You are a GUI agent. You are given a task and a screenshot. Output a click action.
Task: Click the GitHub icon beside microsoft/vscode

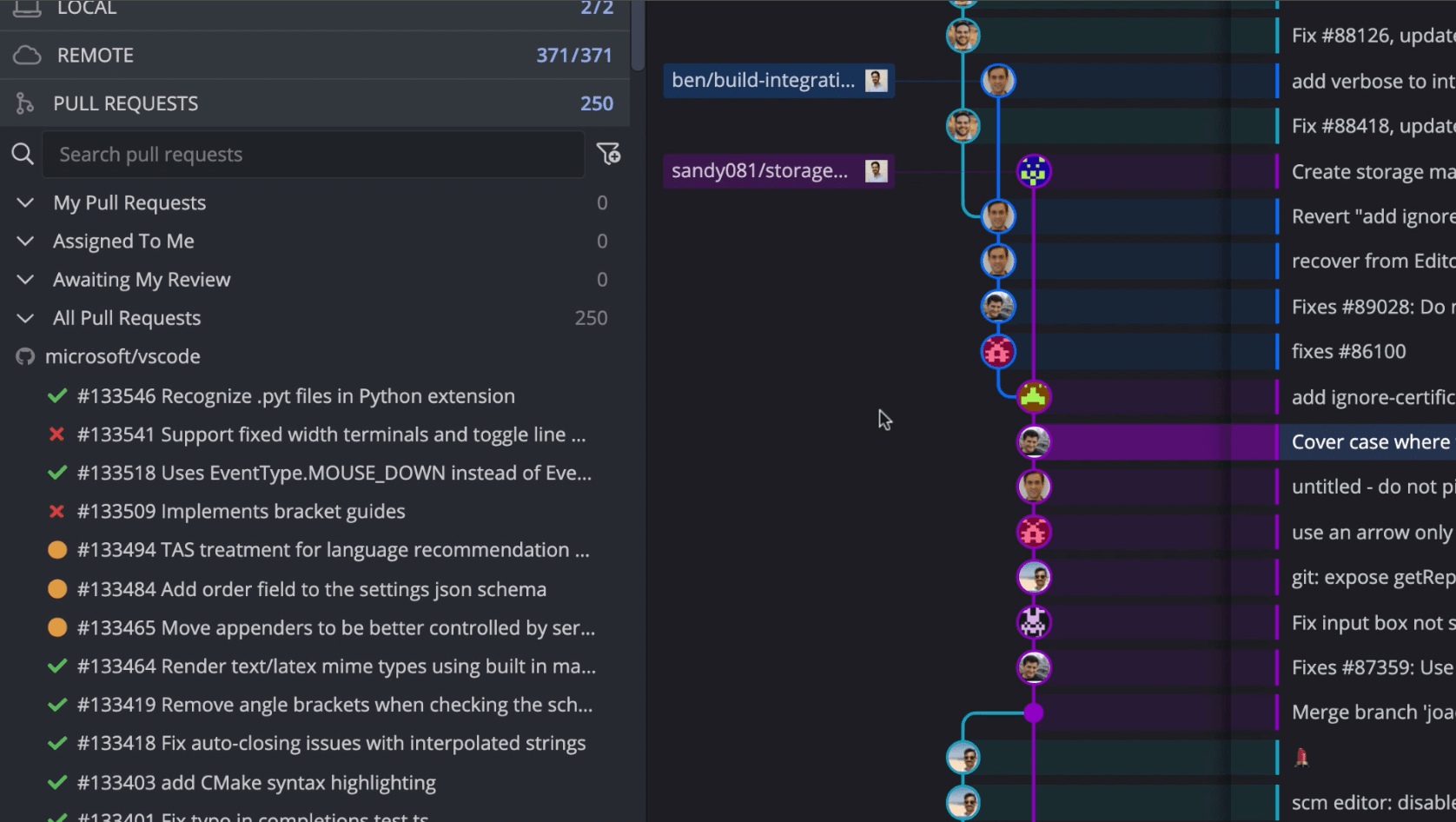pyautogui.click(x=25, y=357)
